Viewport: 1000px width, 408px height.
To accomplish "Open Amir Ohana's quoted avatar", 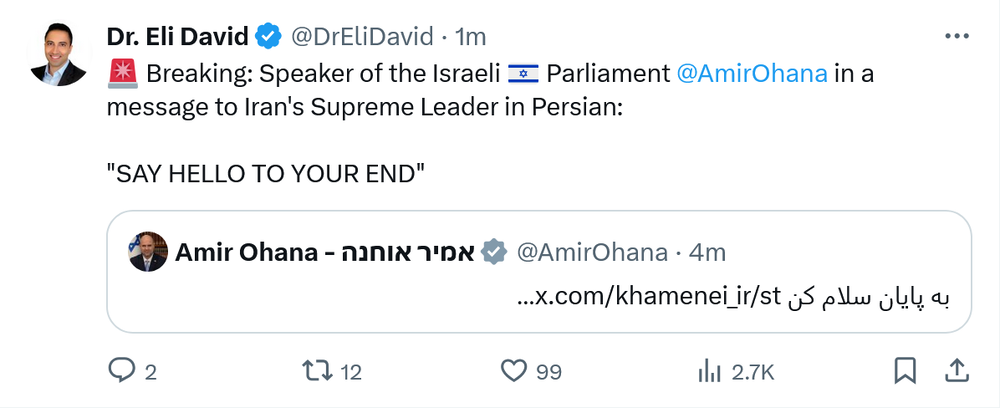I will 147,252.
